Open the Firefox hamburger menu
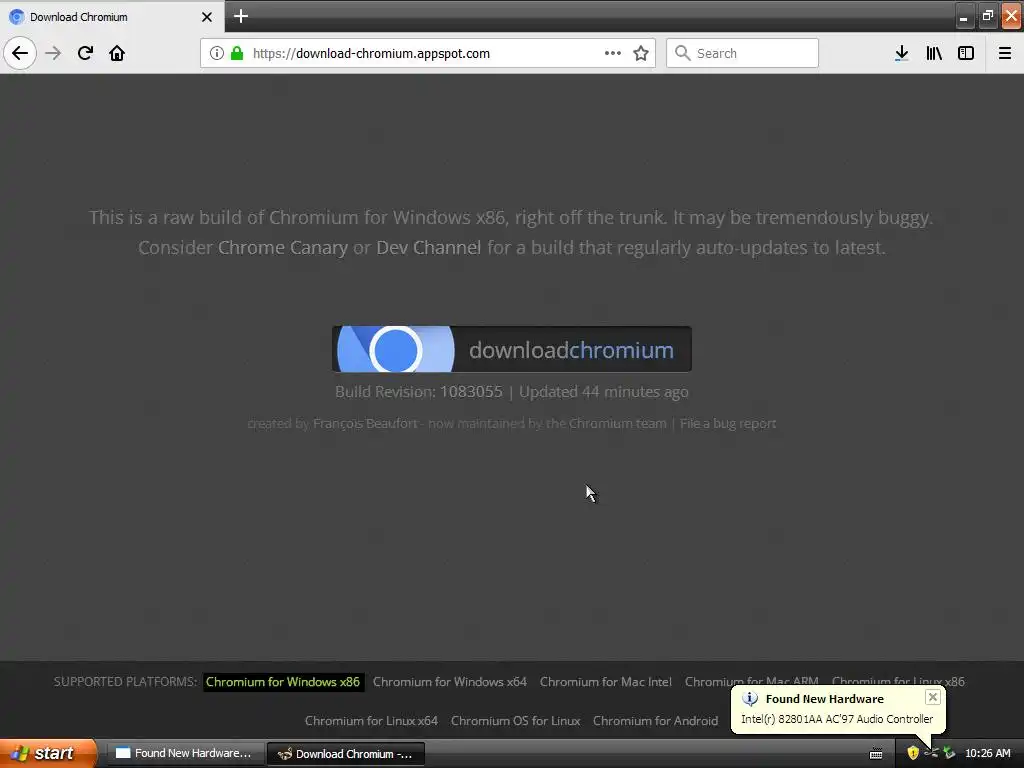This screenshot has height=768, width=1024. [x=1005, y=53]
